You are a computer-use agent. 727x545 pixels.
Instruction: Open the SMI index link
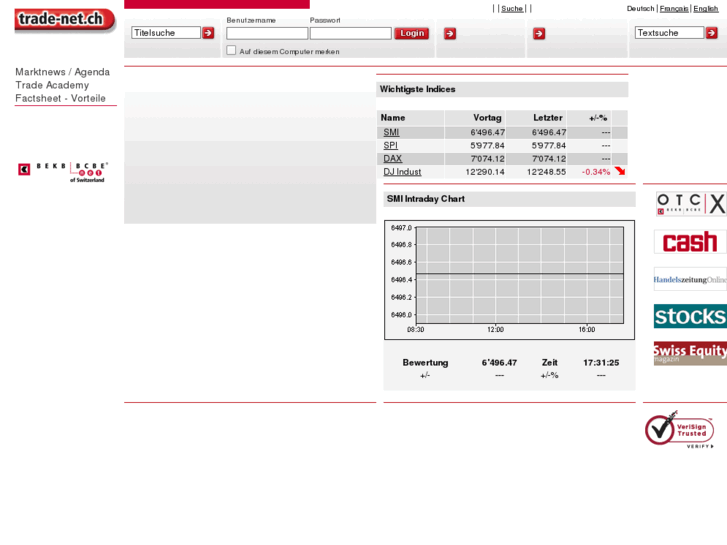(x=391, y=132)
